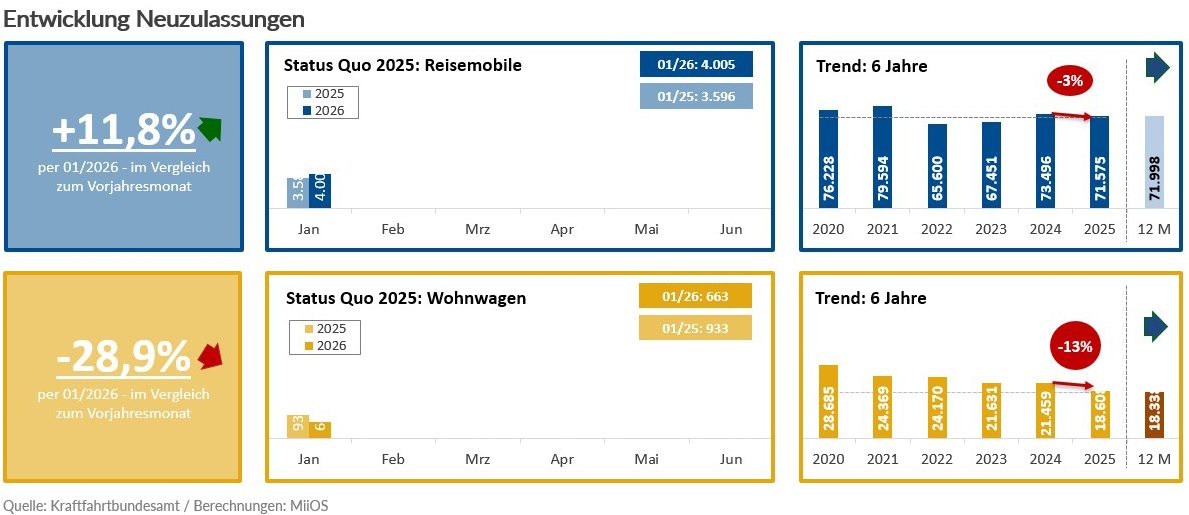Click the -28,9% percentage value

tap(123, 355)
